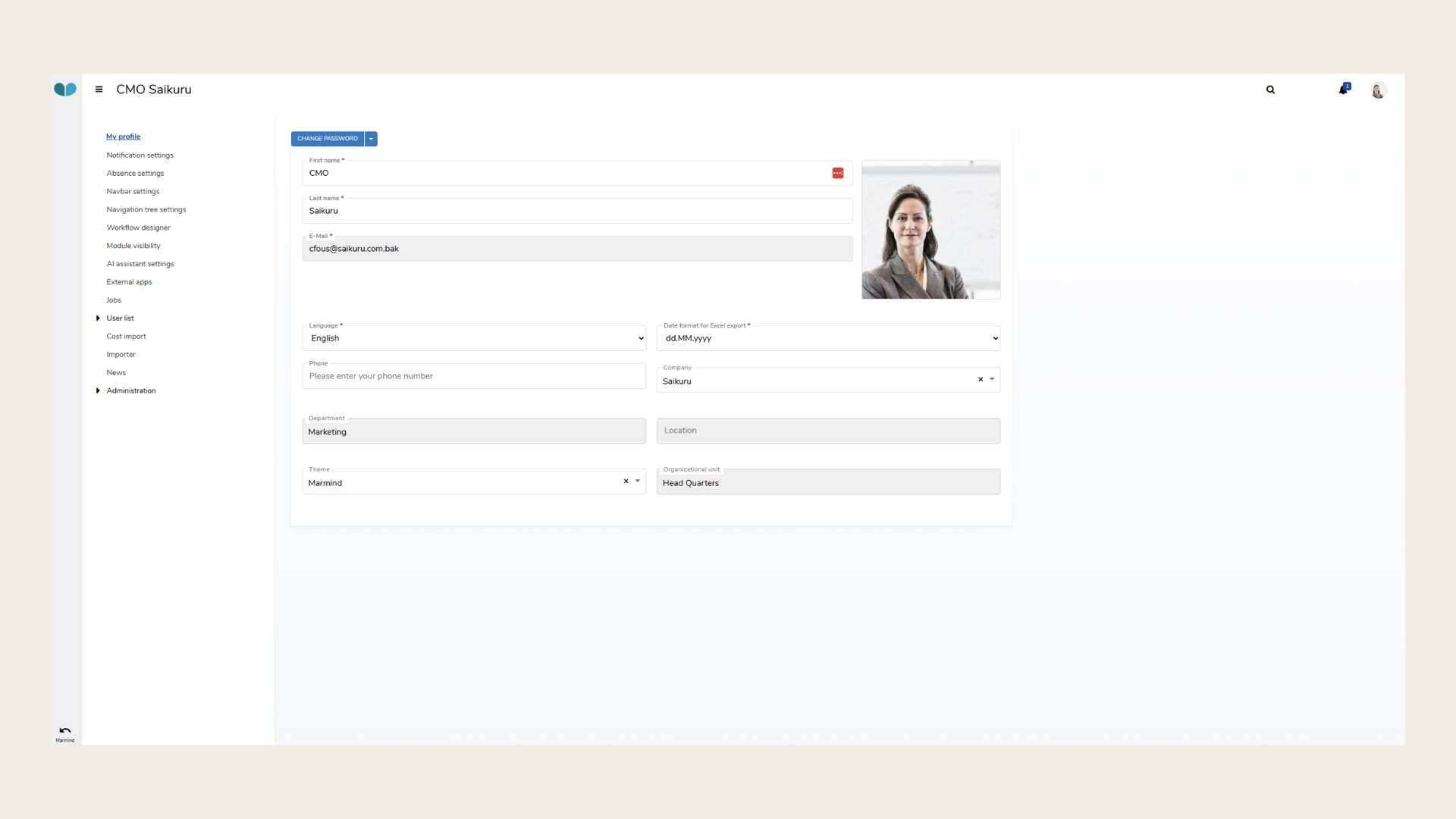Viewport: 1456px width, 819px height.
Task: Expand the Administration section
Action: [98, 391]
